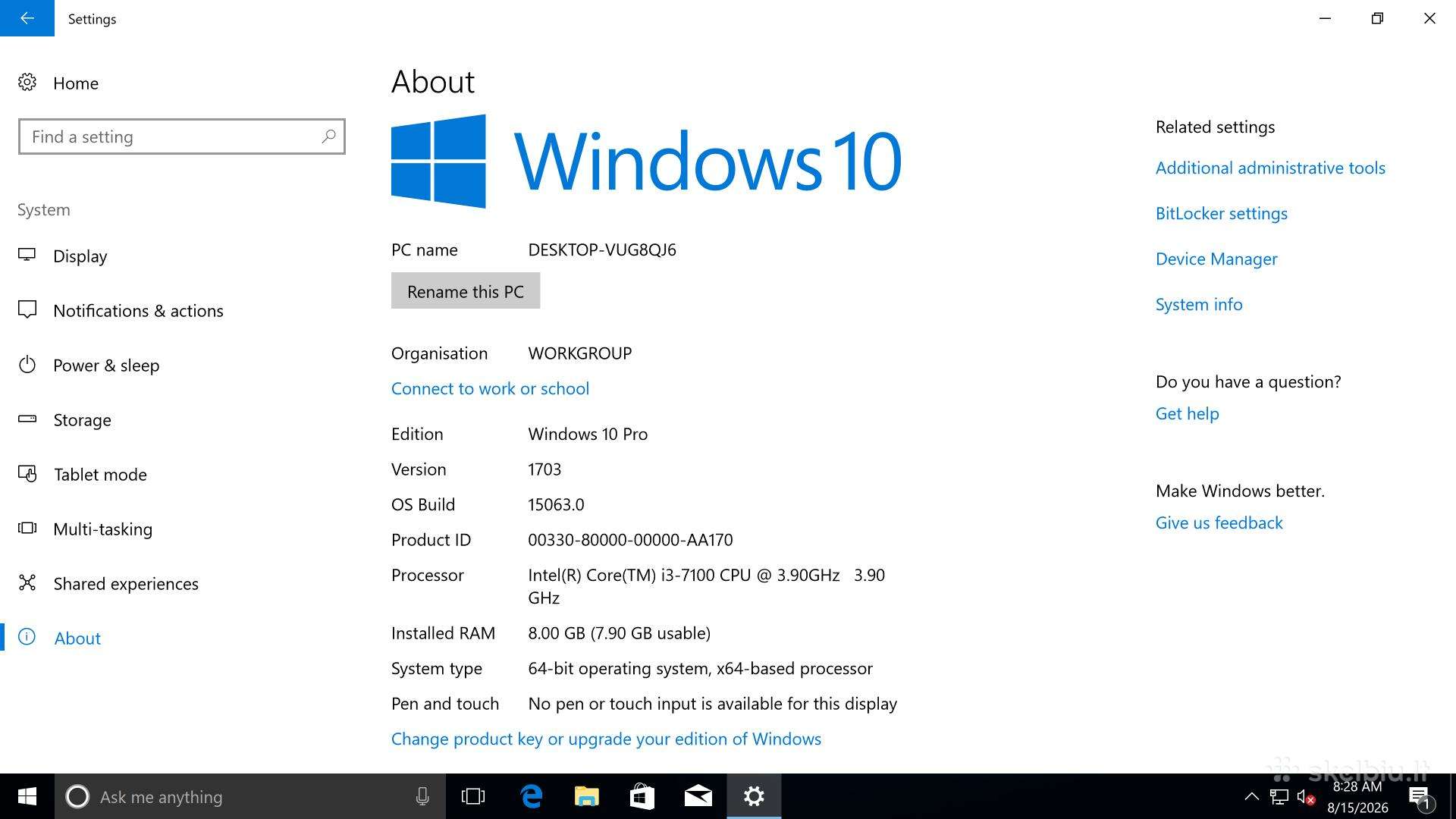Click the Cortana circle icon in the taskbar
1456x819 pixels.
tap(77, 796)
